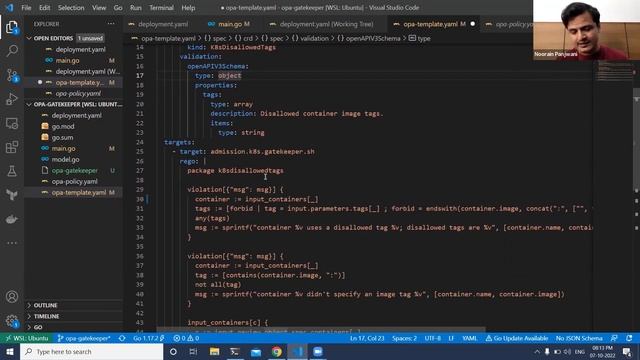The width and height of the screenshot is (640, 360).
Task: Click the opa-gatekeeper branch in status bar
Action: [84, 338]
